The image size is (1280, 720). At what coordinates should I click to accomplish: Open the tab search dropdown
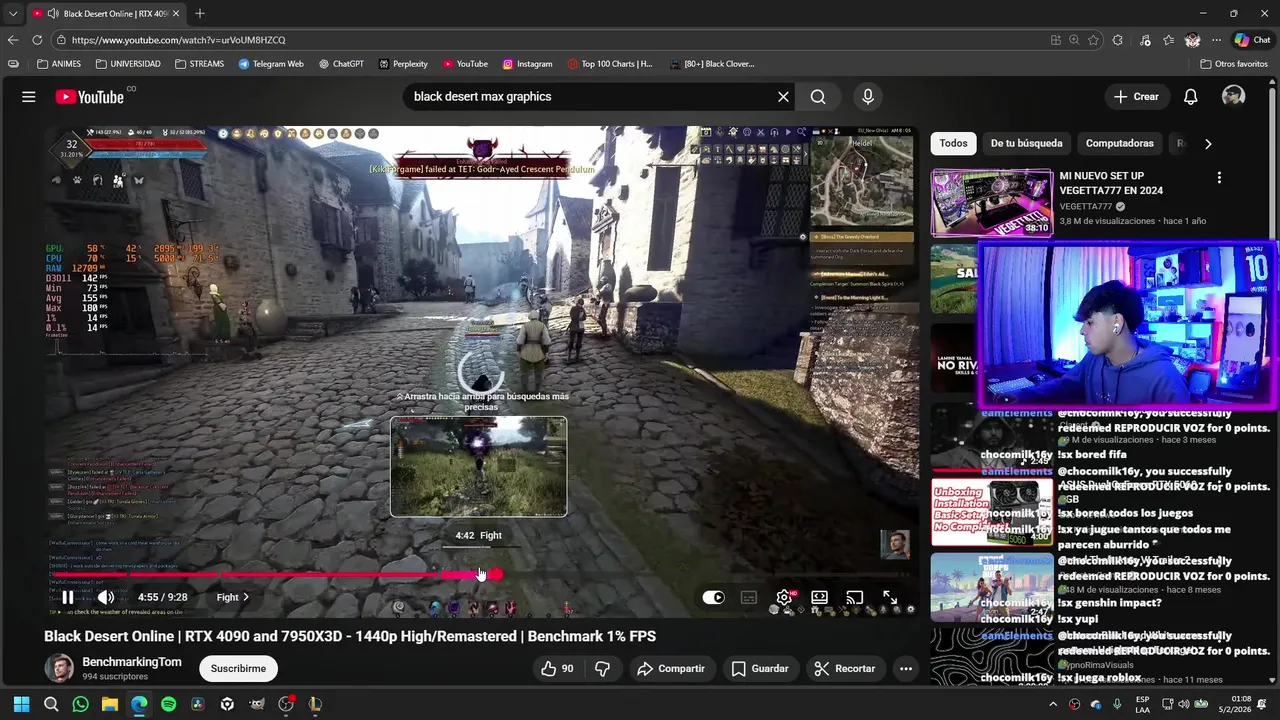tap(12, 14)
